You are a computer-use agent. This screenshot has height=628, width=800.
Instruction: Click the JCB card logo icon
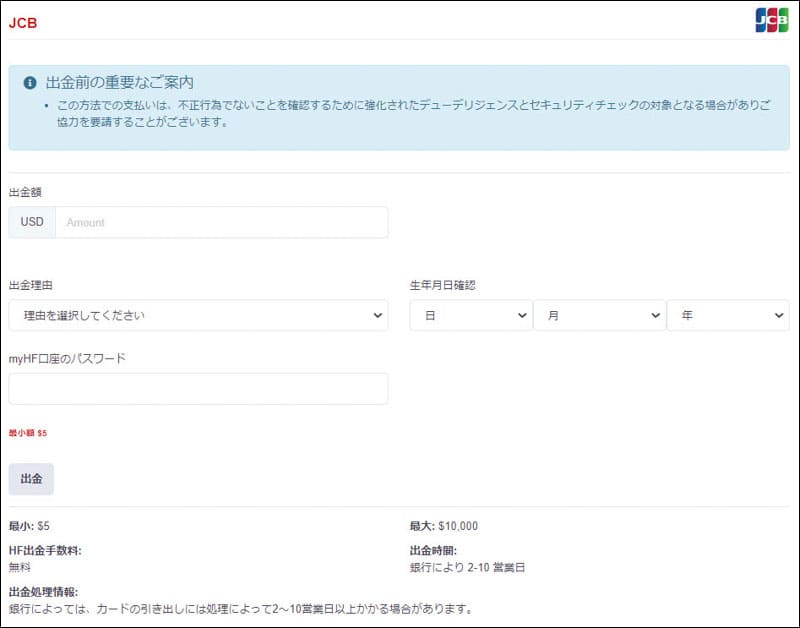click(771, 20)
